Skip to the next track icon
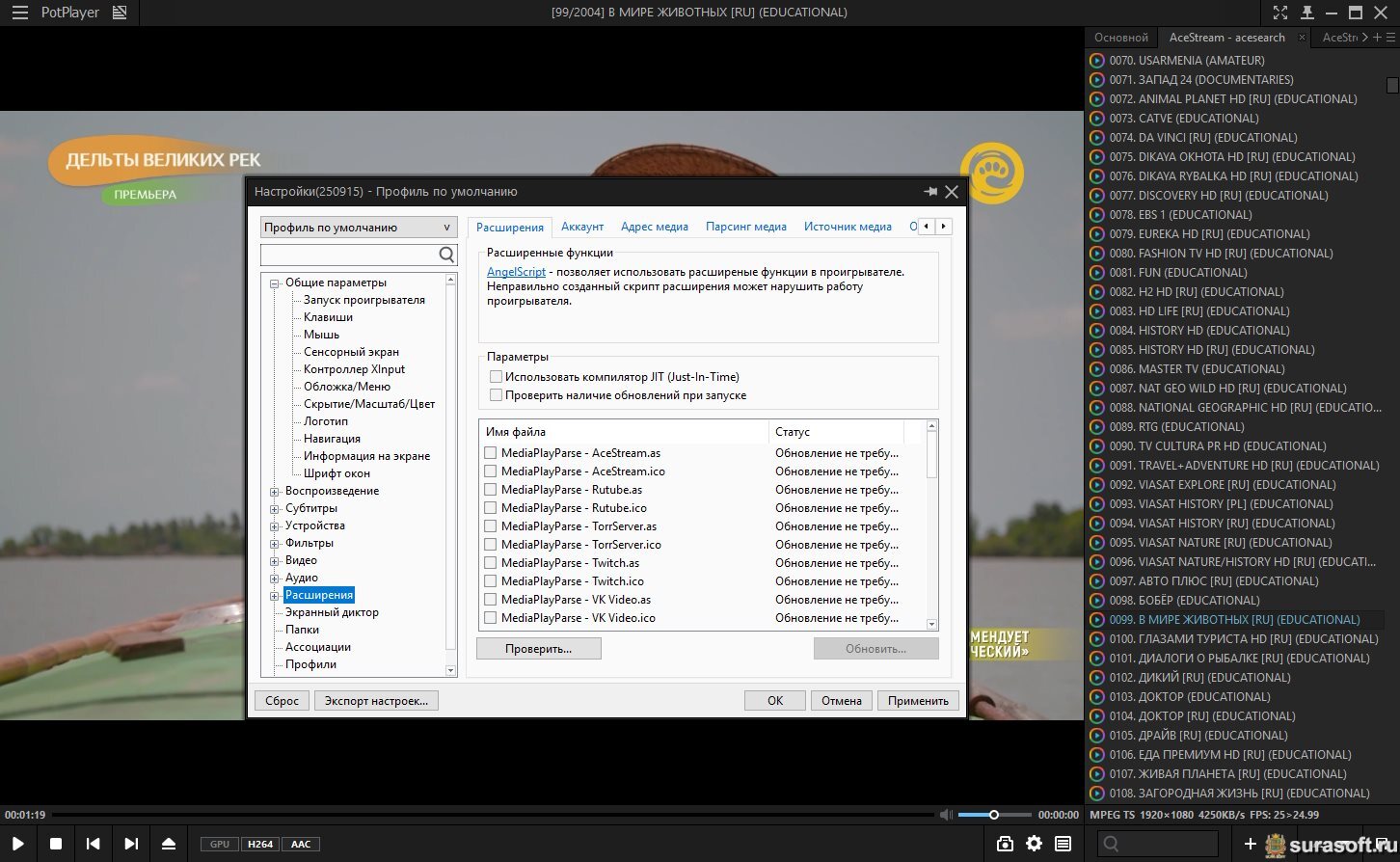Screen dimensions: 1400x862 point(131,844)
